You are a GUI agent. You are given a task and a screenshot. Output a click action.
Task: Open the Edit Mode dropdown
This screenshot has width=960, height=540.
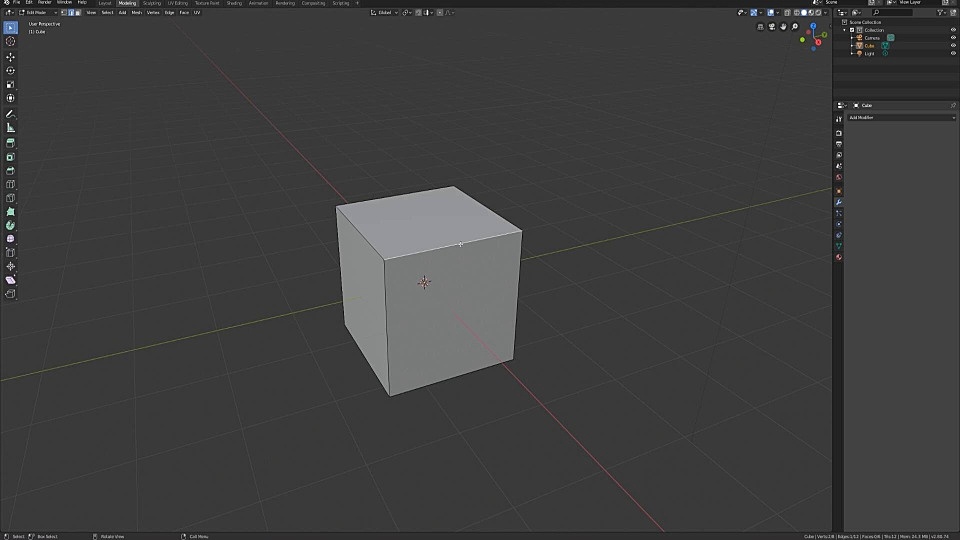(38, 12)
